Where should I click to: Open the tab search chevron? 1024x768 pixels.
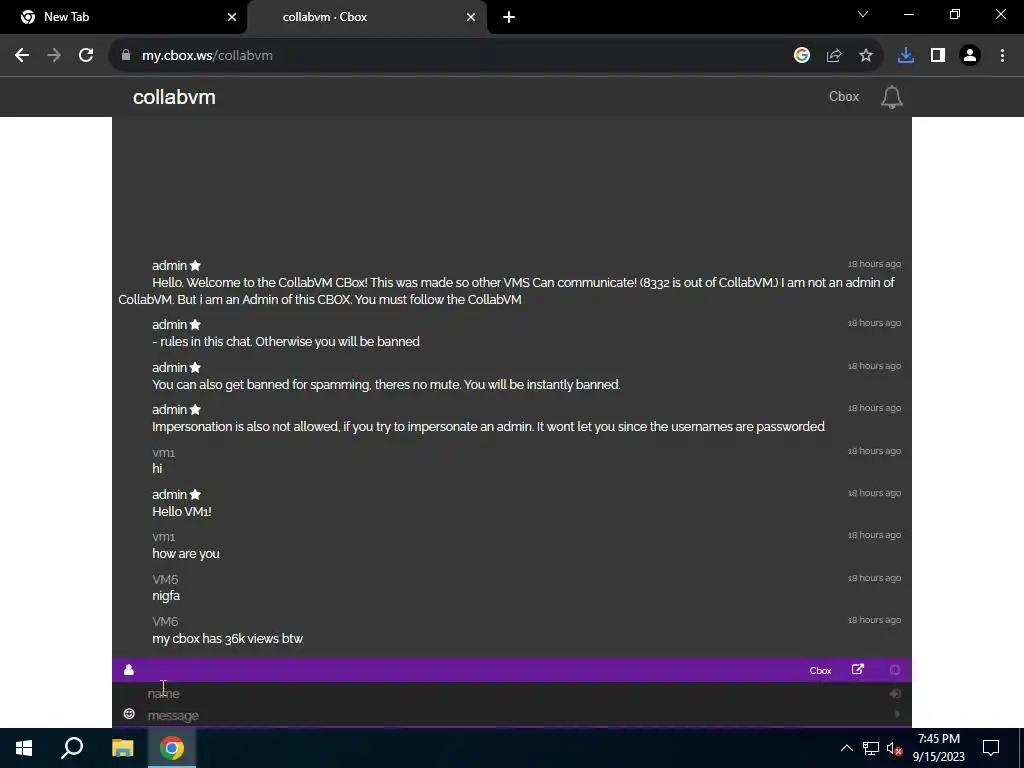click(863, 14)
